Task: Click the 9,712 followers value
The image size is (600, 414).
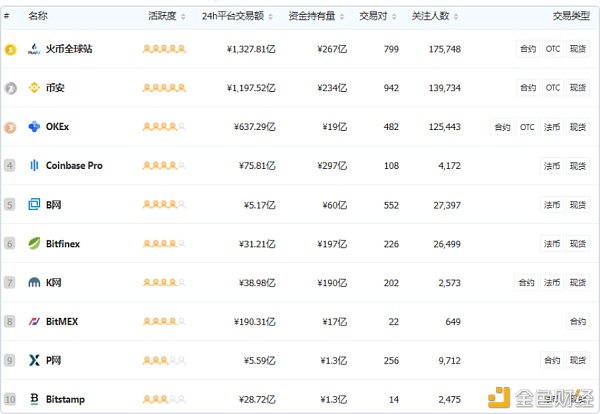Action: pyautogui.click(x=449, y=360)
